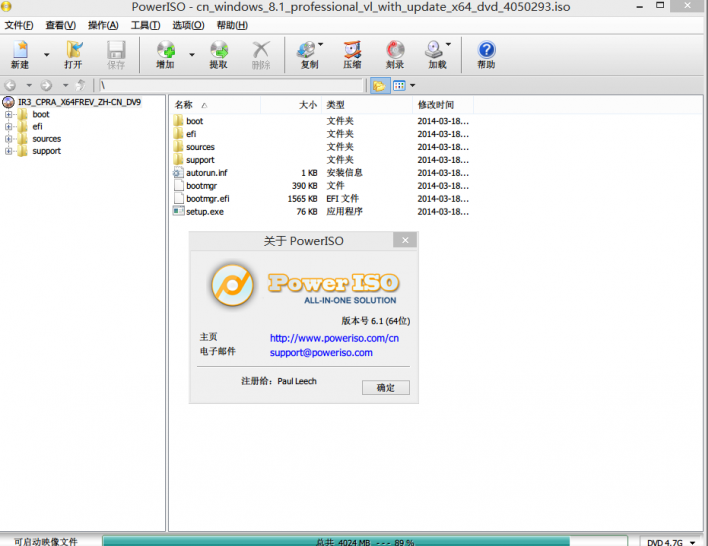Viewport: 708px width, 546px height.
Task: Click the Add (增加) toolbar icon
Action: [x=166, y=55]
